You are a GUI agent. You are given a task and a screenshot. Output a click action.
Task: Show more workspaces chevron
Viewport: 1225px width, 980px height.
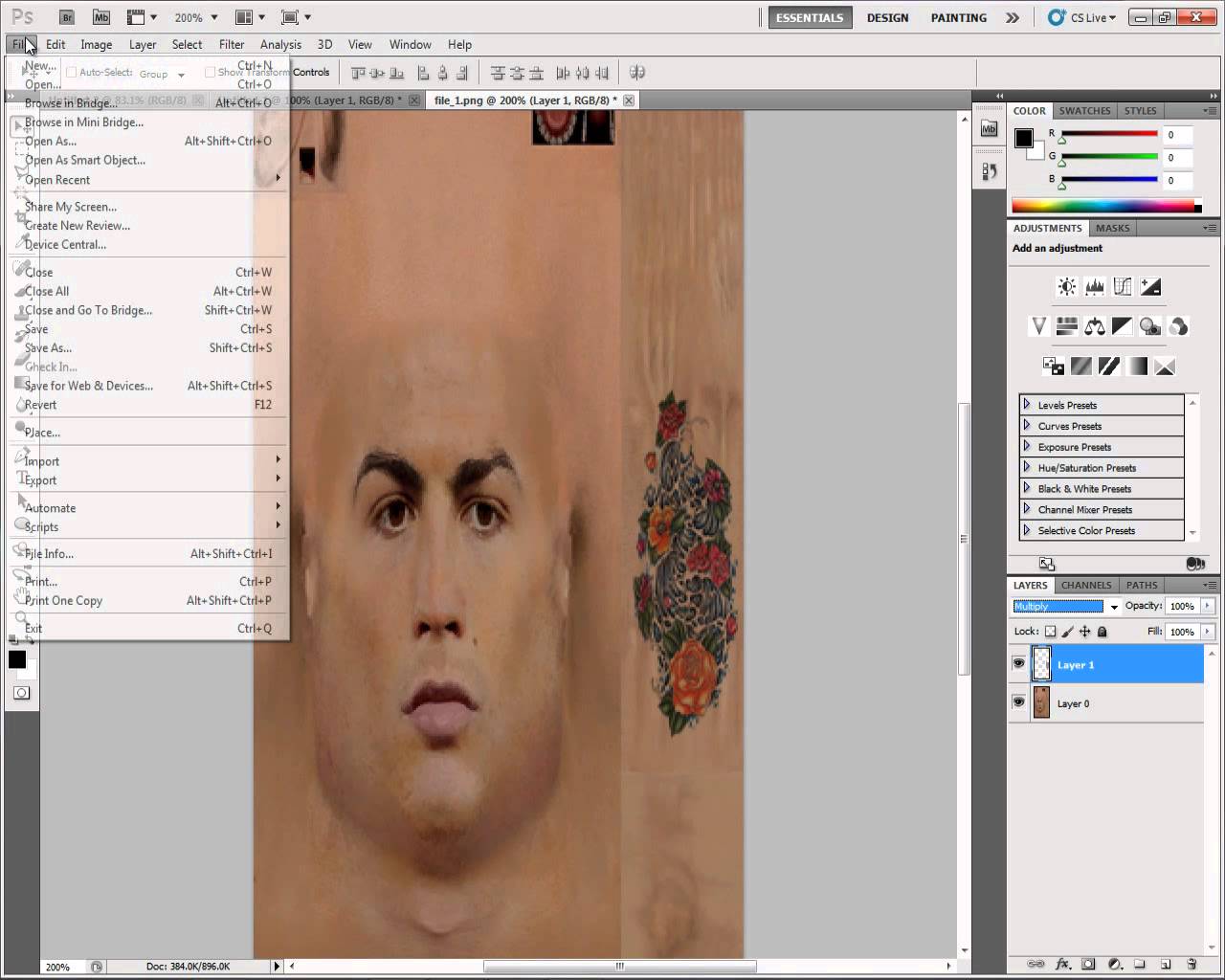(x=1013, y=17)
